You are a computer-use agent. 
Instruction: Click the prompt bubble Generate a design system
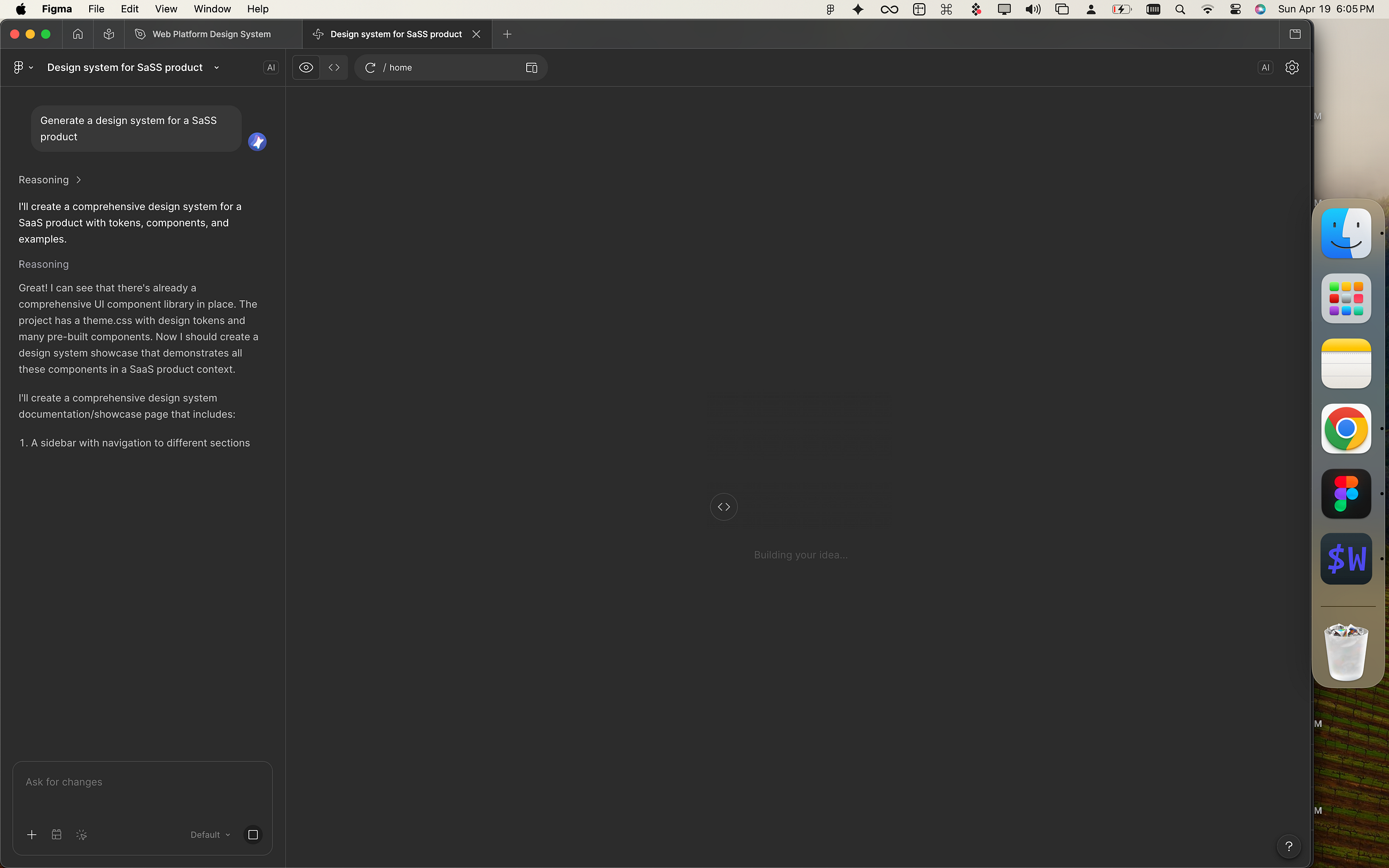click(x=136, y=129)
